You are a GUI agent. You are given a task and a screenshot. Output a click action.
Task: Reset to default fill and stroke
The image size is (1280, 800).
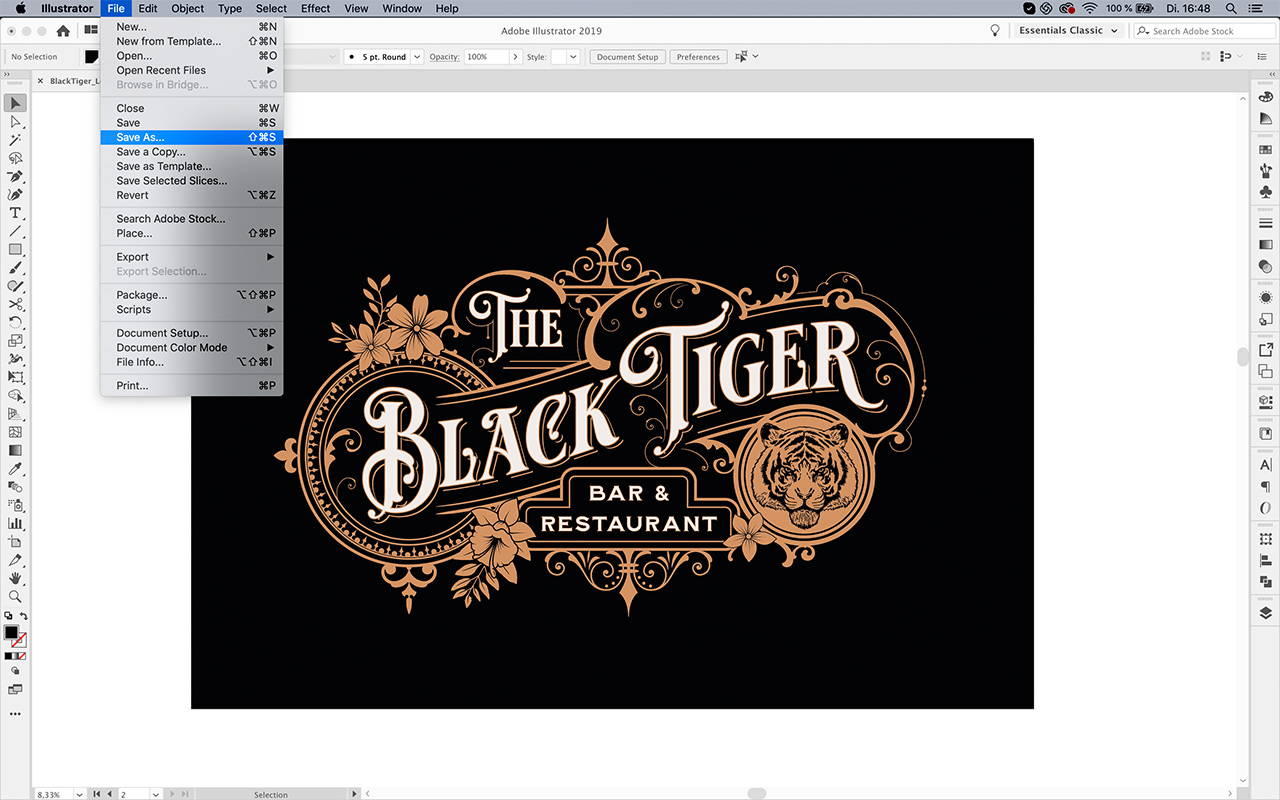click(x=8, y=616)
